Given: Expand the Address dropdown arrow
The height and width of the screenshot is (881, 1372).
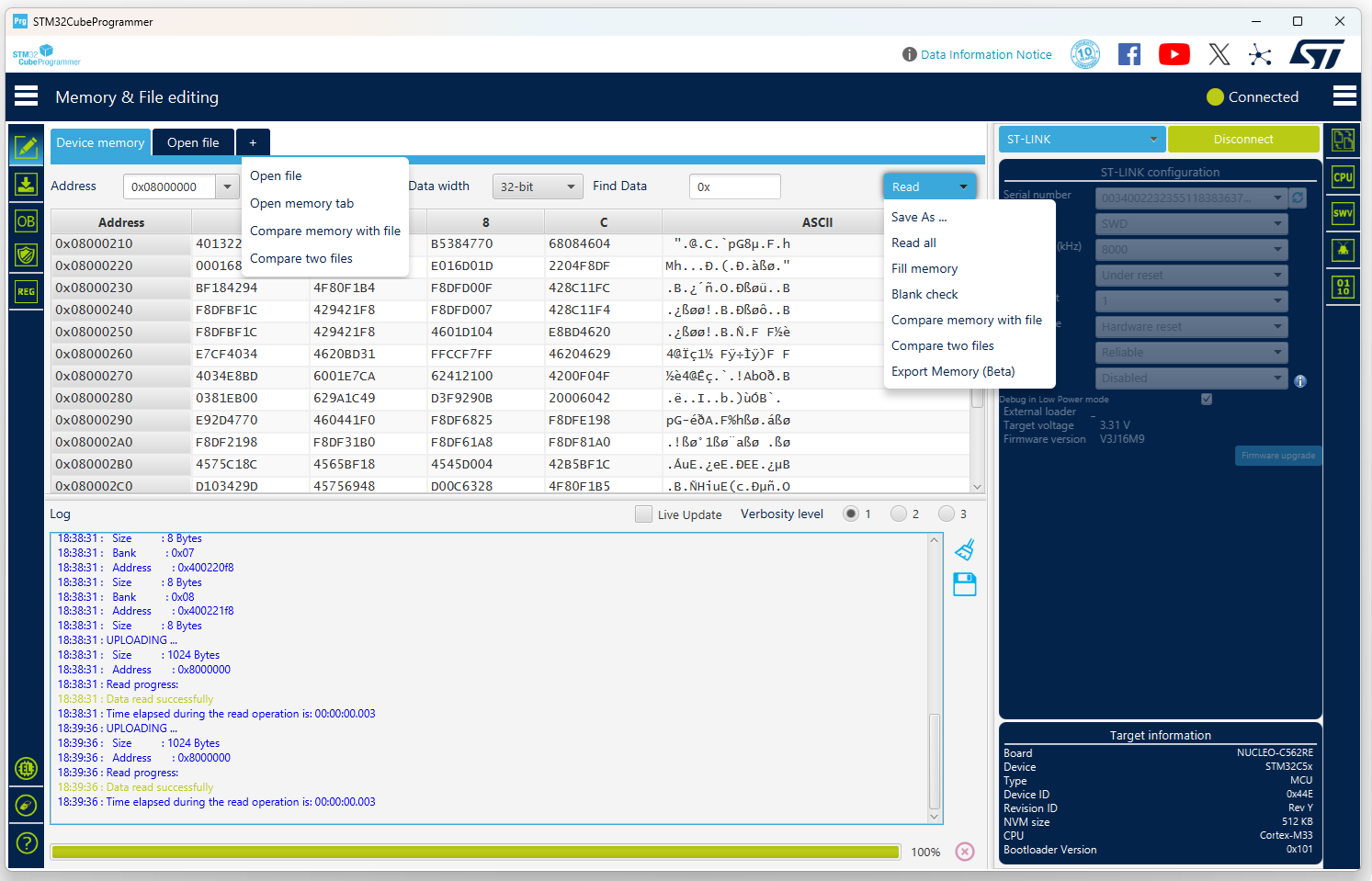Looking at the screenshot, I should coord(227,186).
